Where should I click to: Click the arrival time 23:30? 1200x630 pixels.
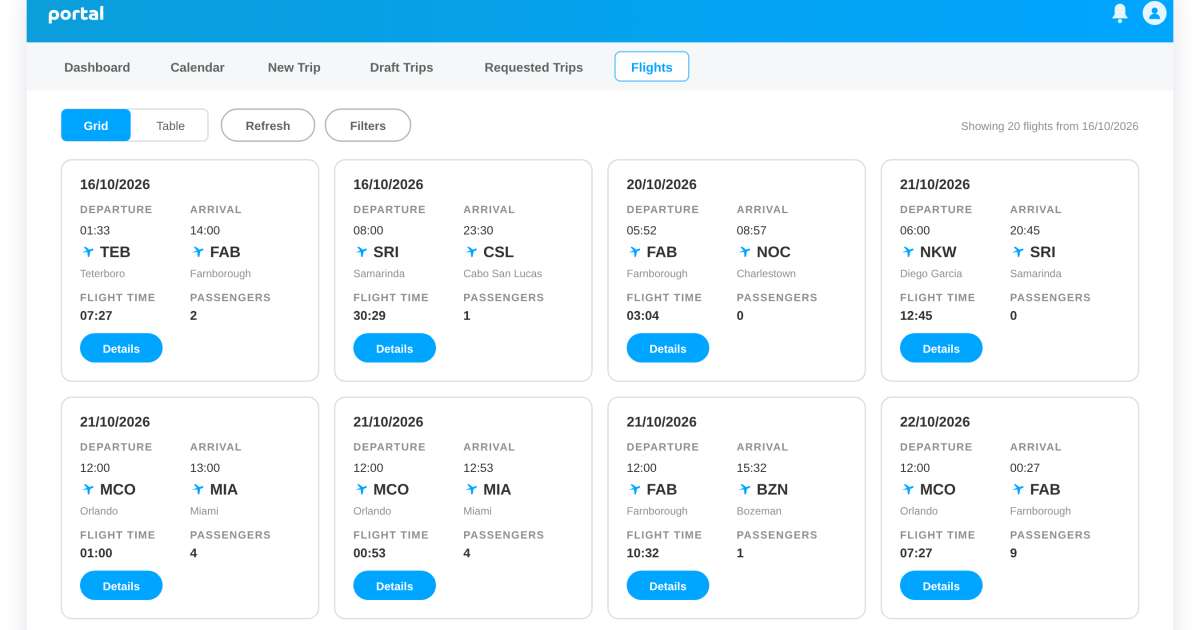coord(478,230)
